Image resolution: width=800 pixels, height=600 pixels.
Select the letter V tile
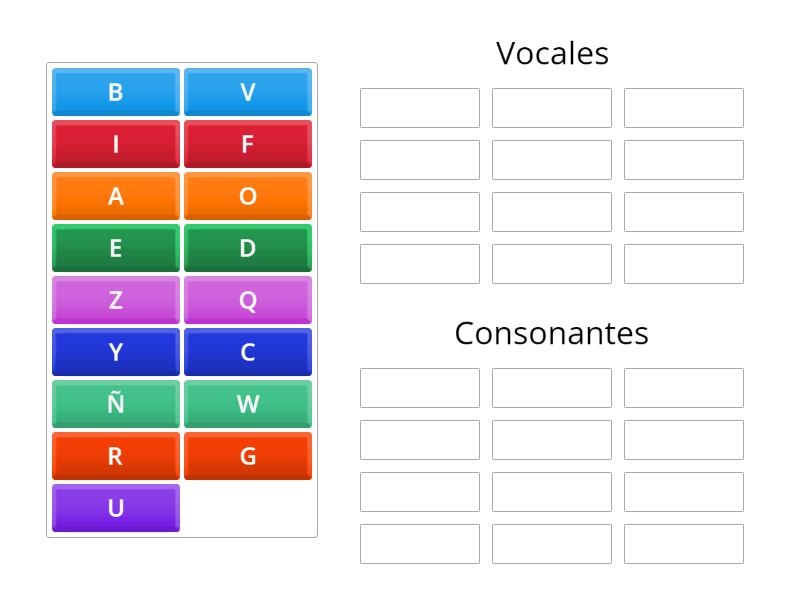coord(248,92)
